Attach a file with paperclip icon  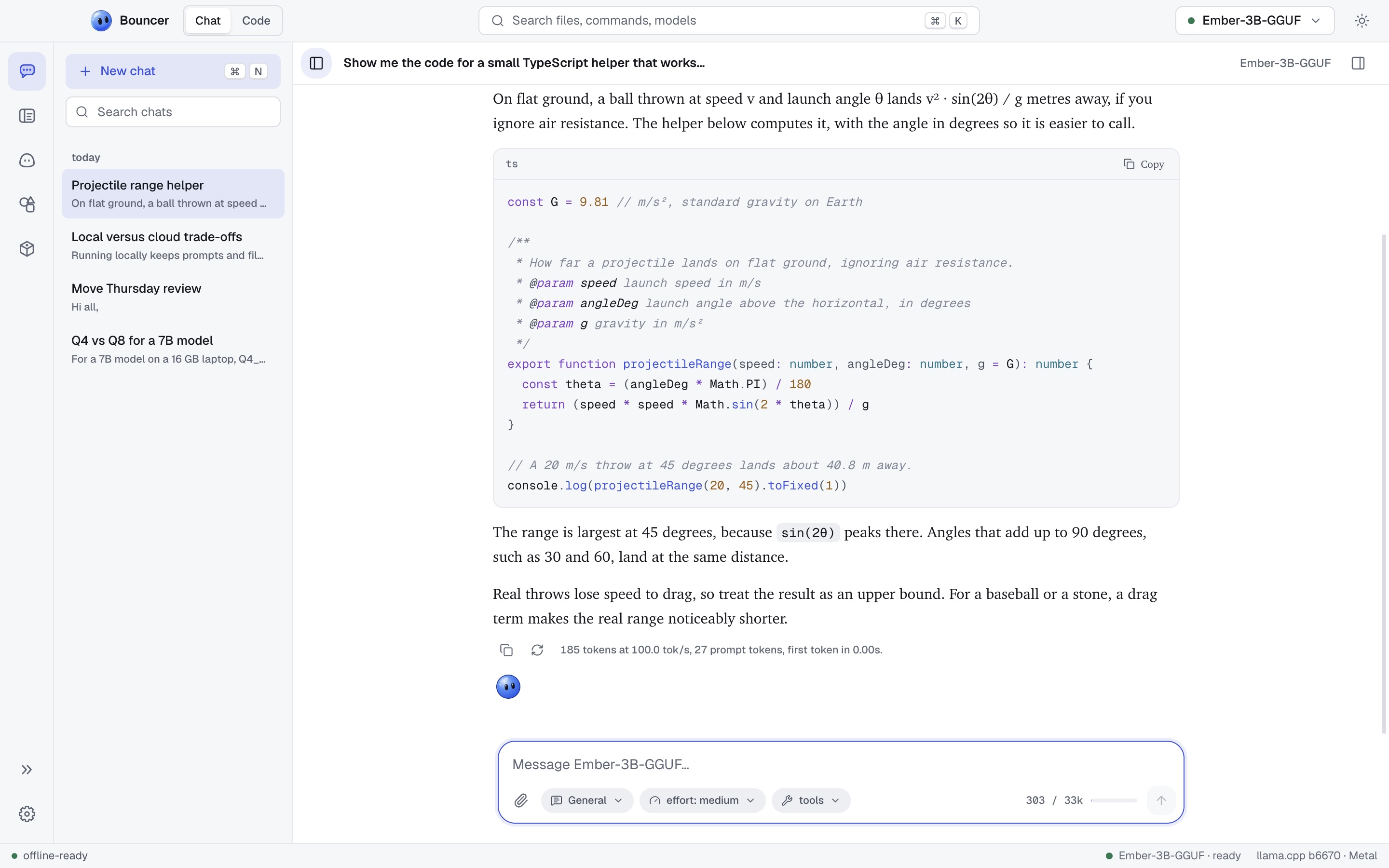520,800
